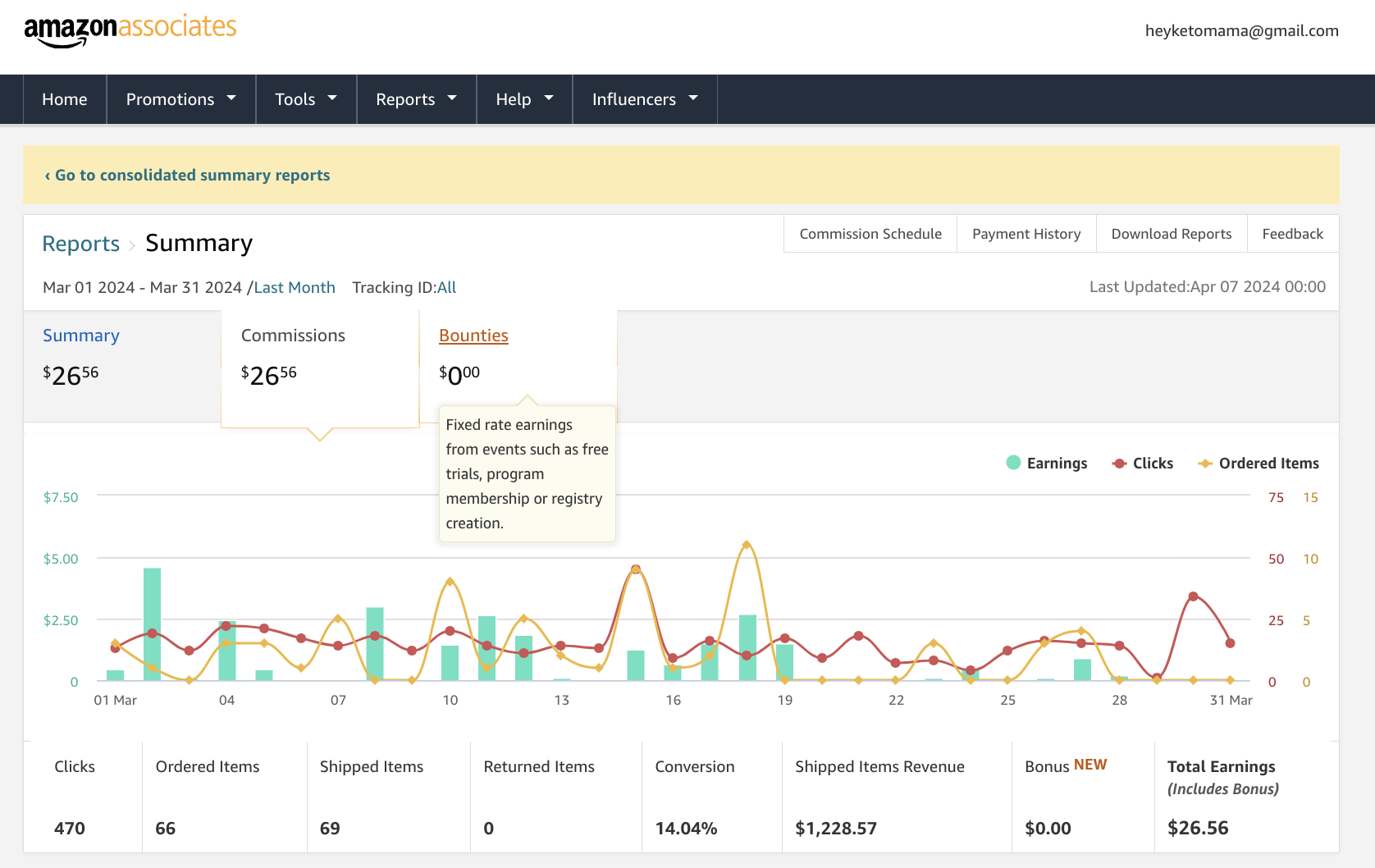Open the Home menu item
The height and width of the screenshot is (868, 1375).
(x=65, y=99)
